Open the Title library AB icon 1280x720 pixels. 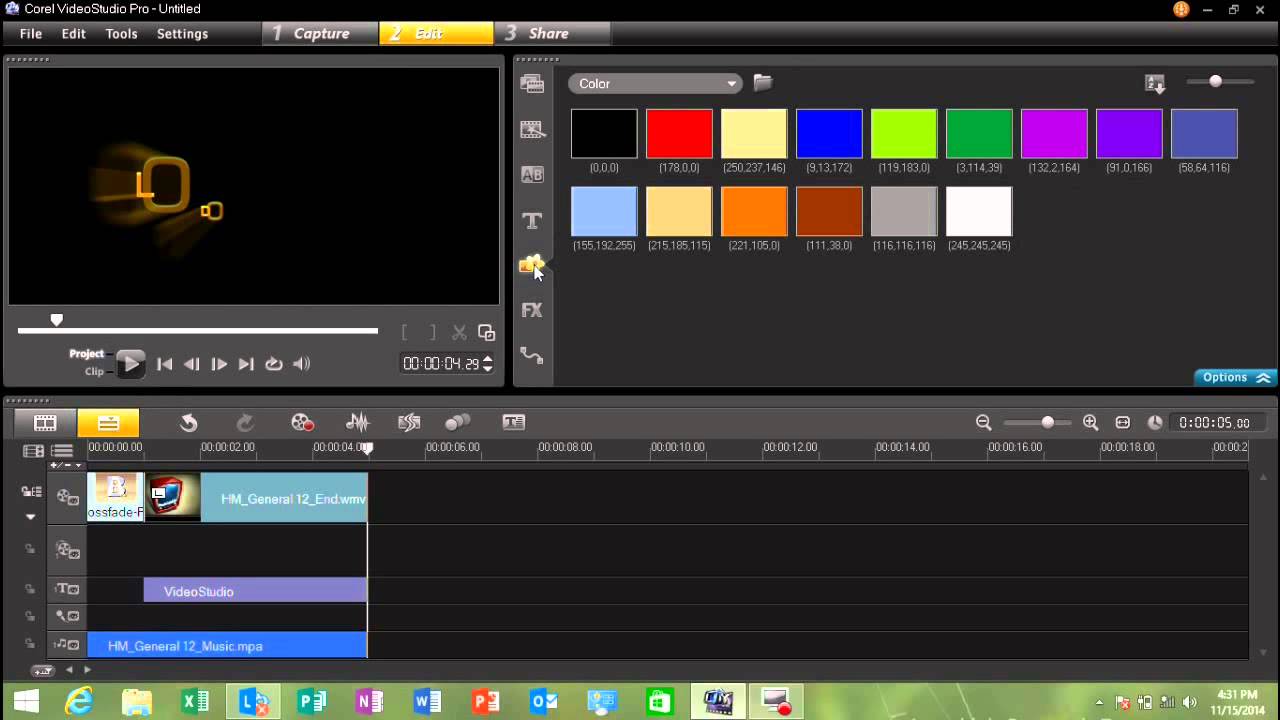pos(532,174)
